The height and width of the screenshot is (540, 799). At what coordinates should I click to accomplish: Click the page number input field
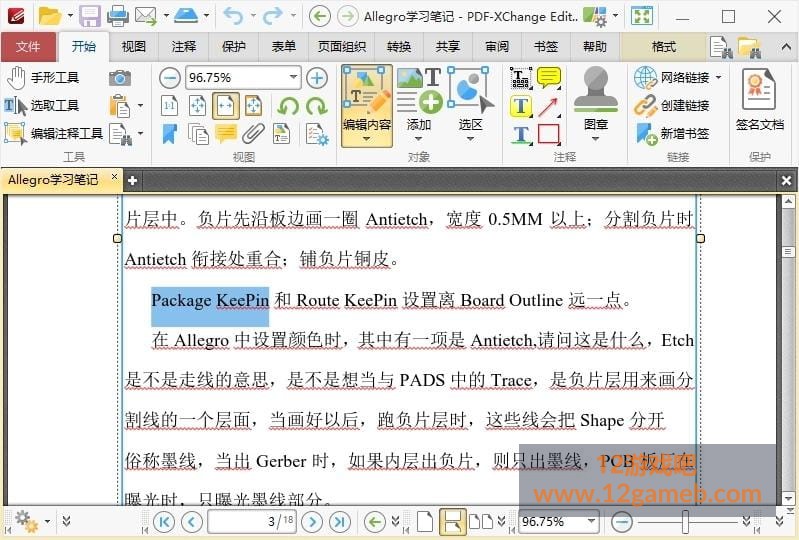point(252,521)
